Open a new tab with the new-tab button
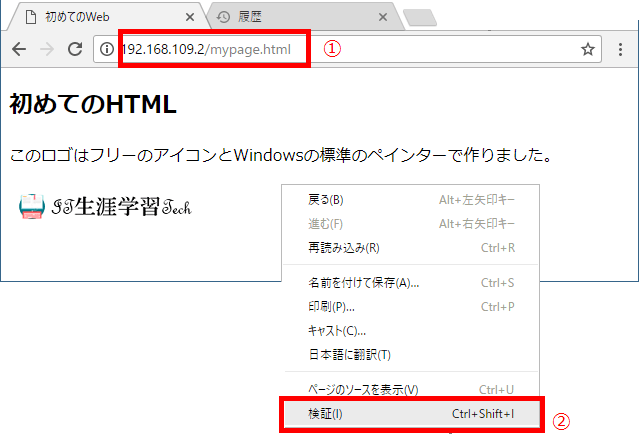Image resolution: width=639 pixels, height=437 pixels. tap(420, 18)
